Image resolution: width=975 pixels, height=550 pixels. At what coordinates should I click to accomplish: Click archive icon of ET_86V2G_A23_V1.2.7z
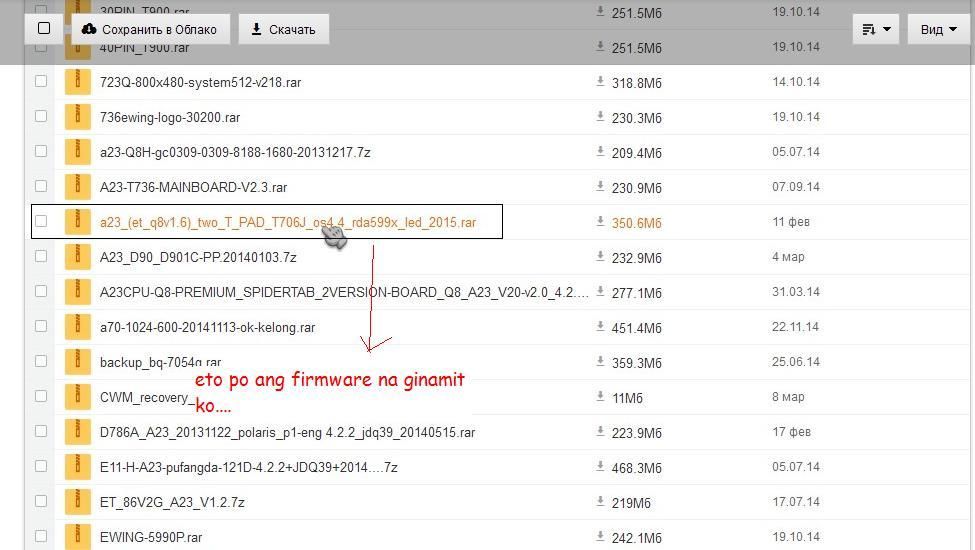click(x=77, y=502)
